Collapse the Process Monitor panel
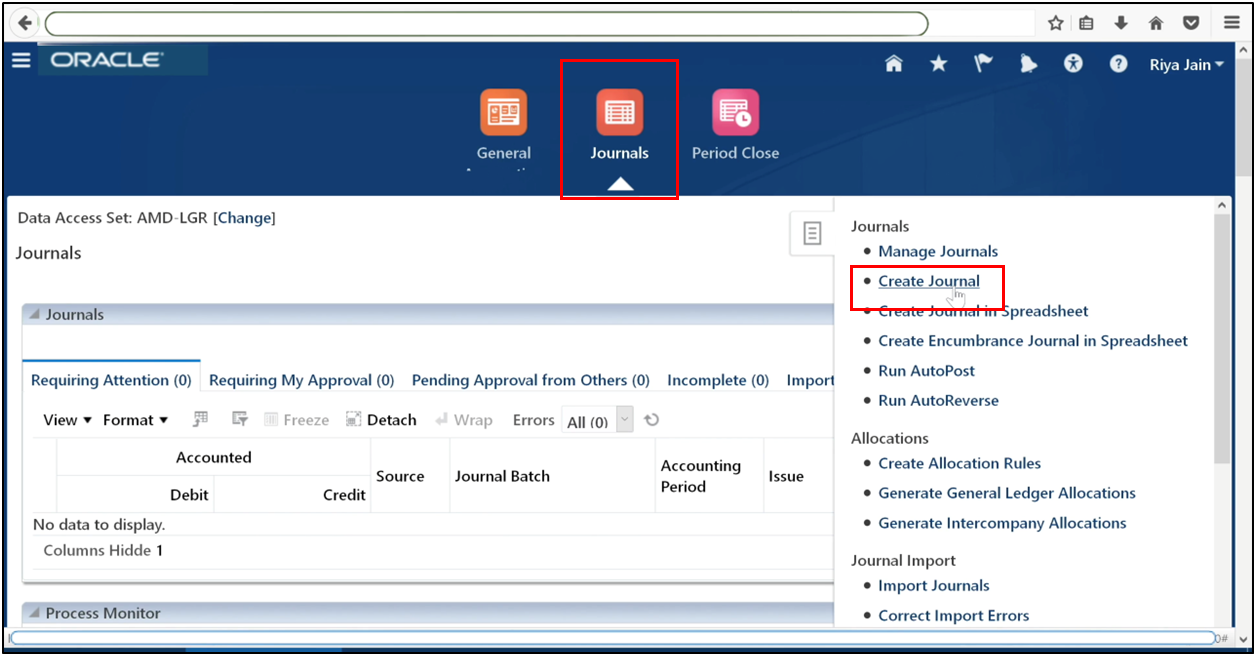The width and height of the screenshot is (1256, 656). pyautogui.click(x=36, y=612)
